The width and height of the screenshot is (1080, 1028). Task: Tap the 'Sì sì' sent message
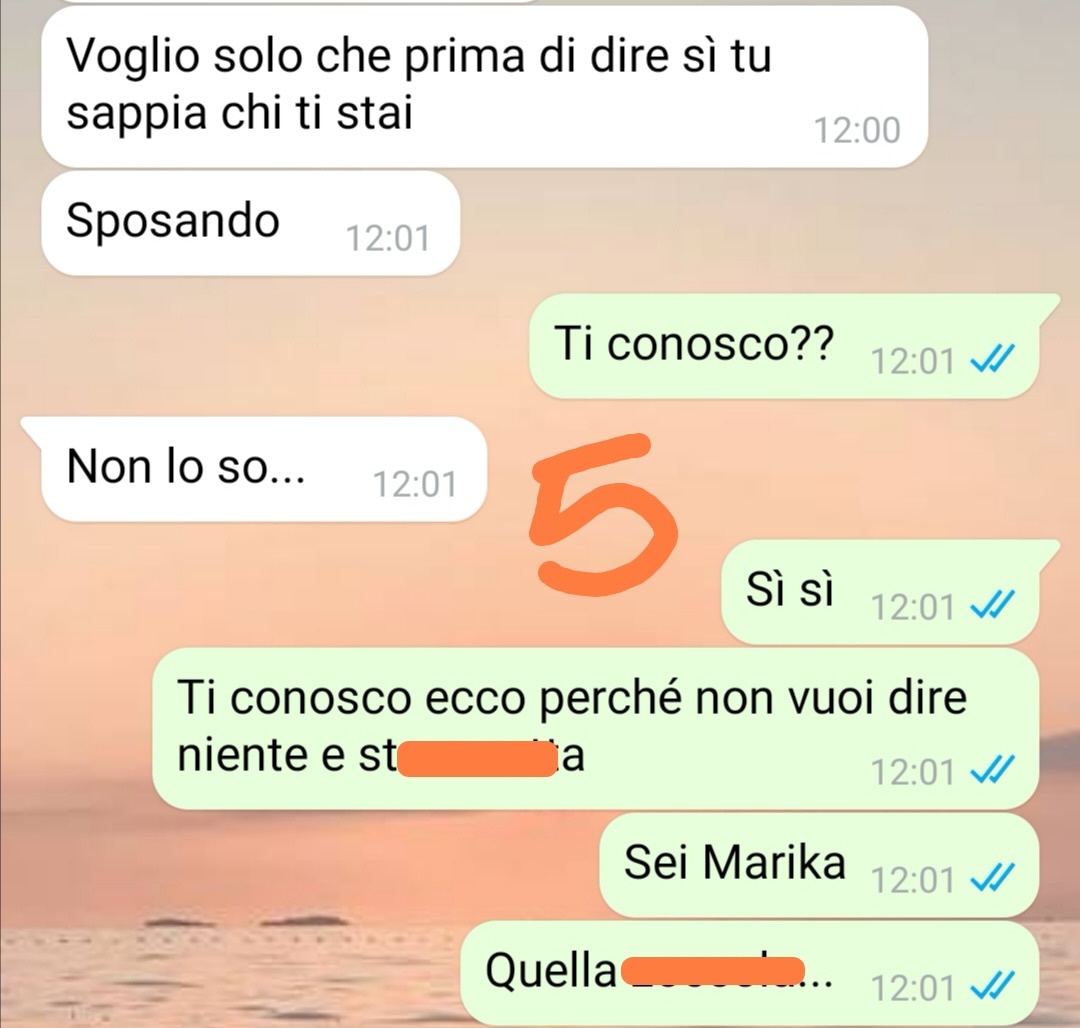[x=880, y=591]
